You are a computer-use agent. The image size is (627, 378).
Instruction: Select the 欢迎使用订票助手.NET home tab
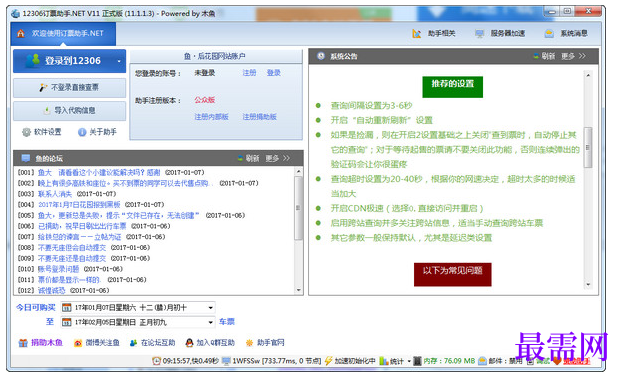point(64,34)
